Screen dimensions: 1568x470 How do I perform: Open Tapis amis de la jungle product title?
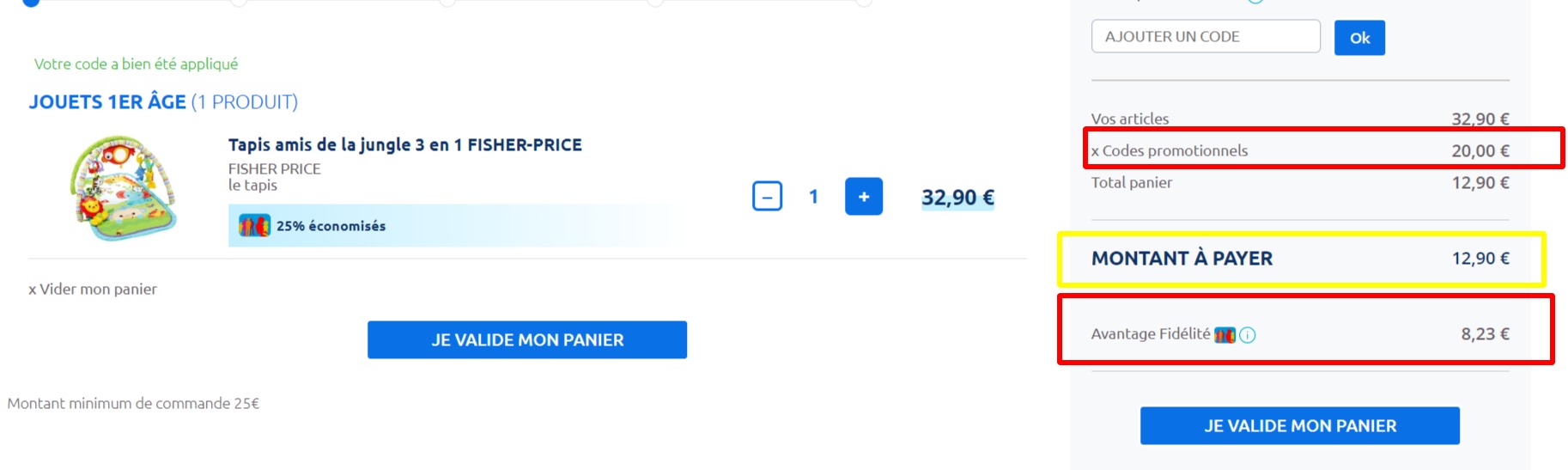pyautogui.click(x=404, y=145)
